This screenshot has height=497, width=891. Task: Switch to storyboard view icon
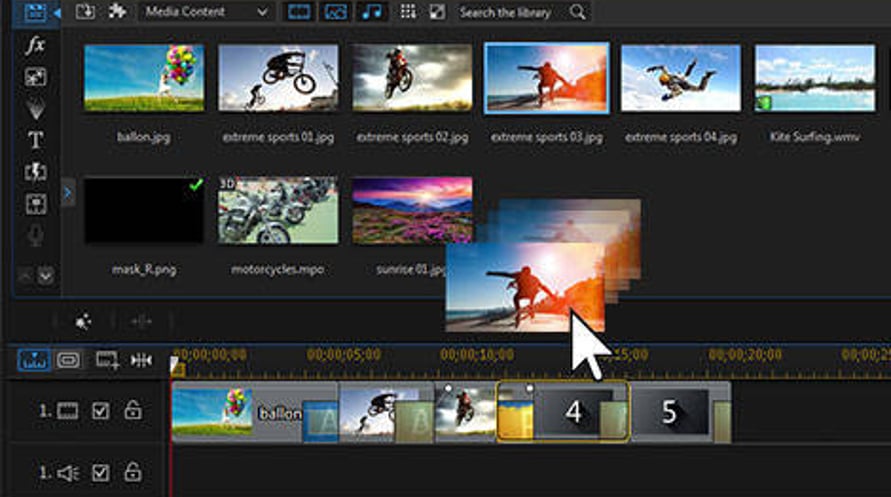pyautogui.click(x=69, y=360)
